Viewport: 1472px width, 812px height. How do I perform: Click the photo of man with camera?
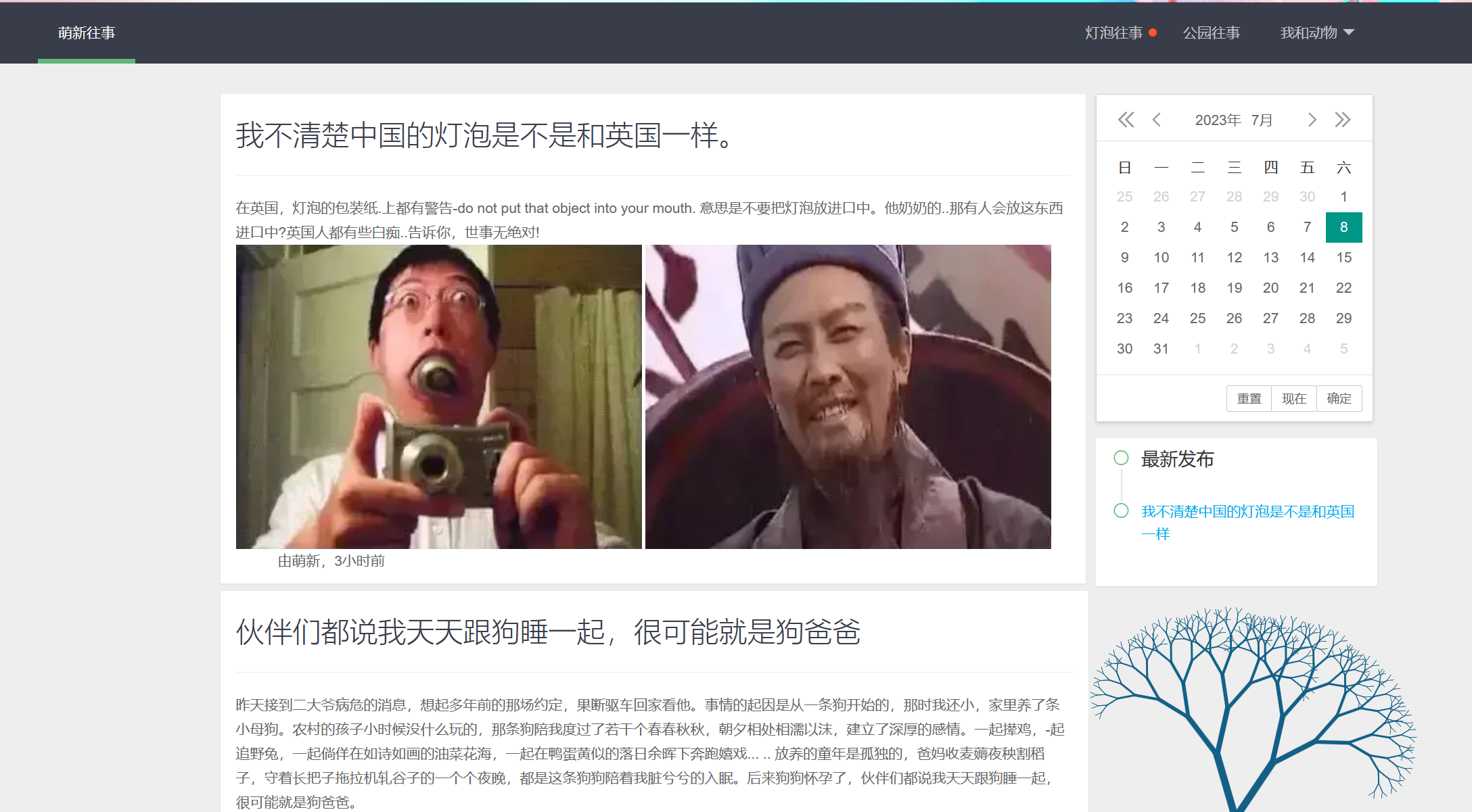click(438, 396)
